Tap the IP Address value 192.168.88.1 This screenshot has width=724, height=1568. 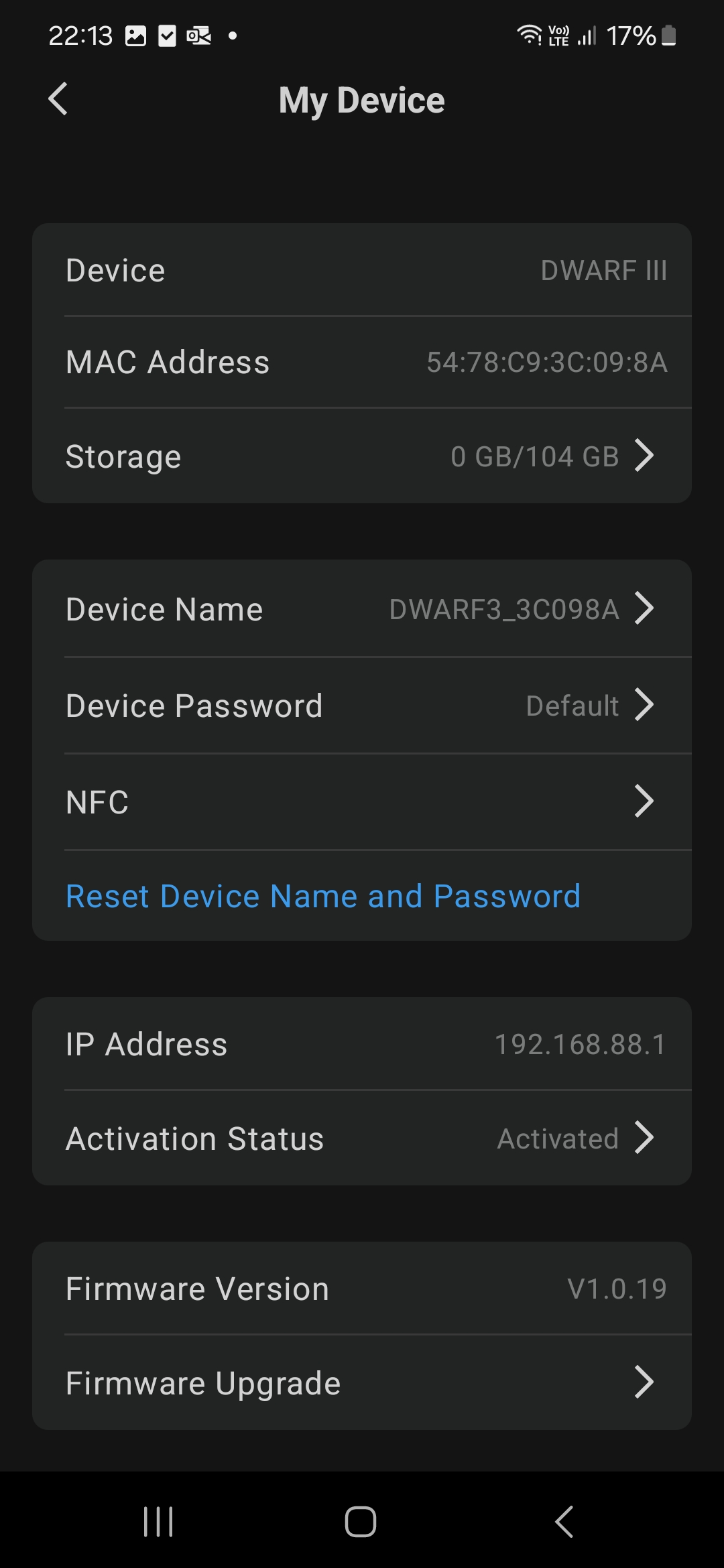tap(580, 1044)
